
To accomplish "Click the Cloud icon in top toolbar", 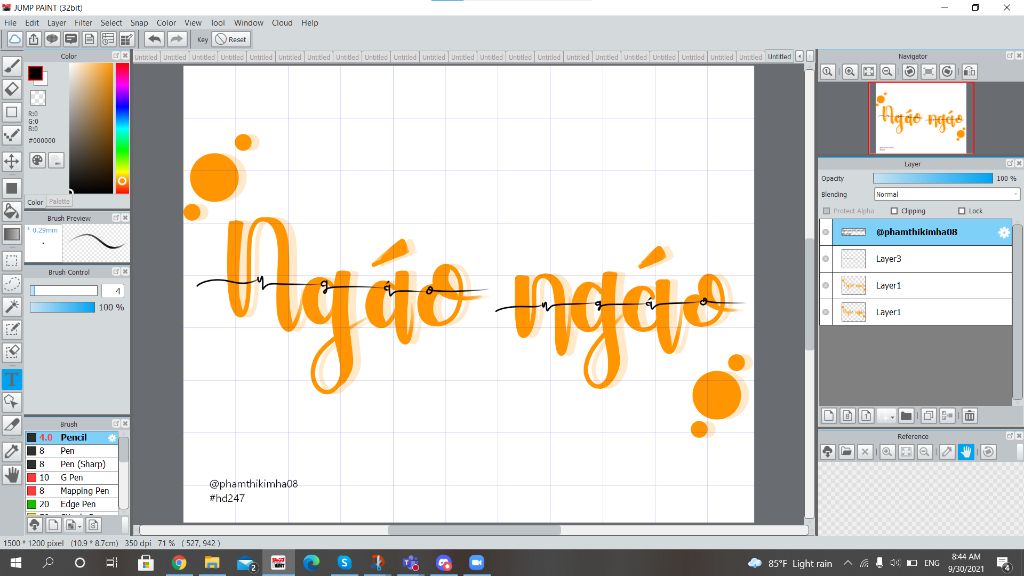I will tap(14, 39).
